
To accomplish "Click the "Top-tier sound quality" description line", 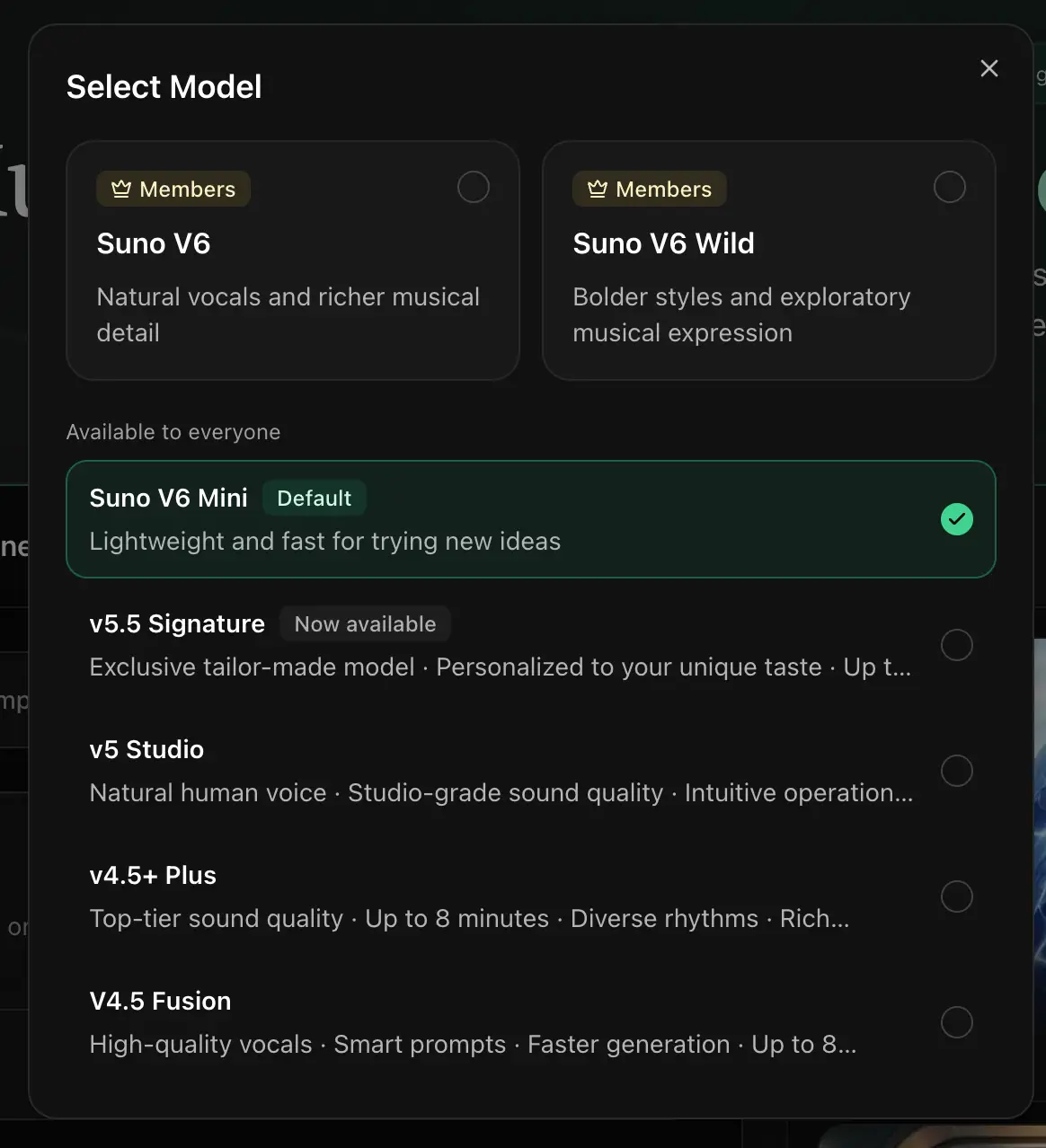I will click(x=469, y=919).
